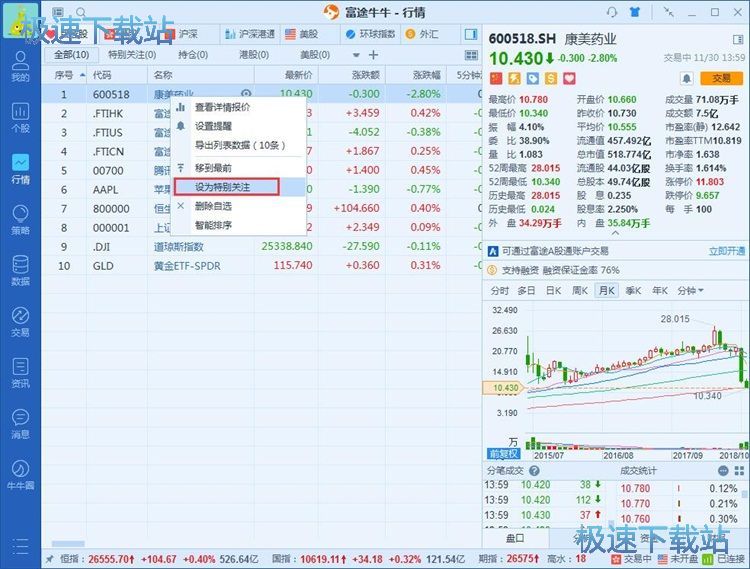Choose 导出列表数据 (10条) menu item
The width and height of the screenshot is (750, 569).
tap(238, 145)
